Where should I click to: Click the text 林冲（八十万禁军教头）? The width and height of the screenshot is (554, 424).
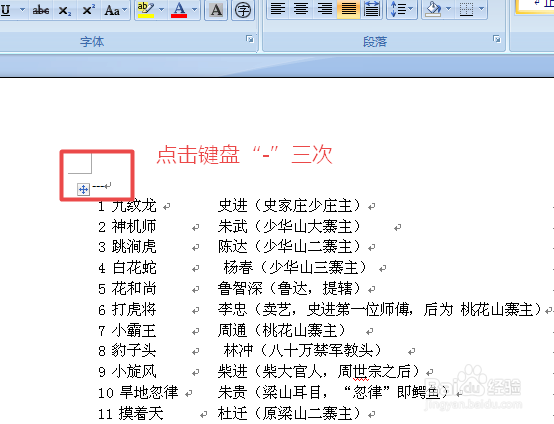pos(303,351)
